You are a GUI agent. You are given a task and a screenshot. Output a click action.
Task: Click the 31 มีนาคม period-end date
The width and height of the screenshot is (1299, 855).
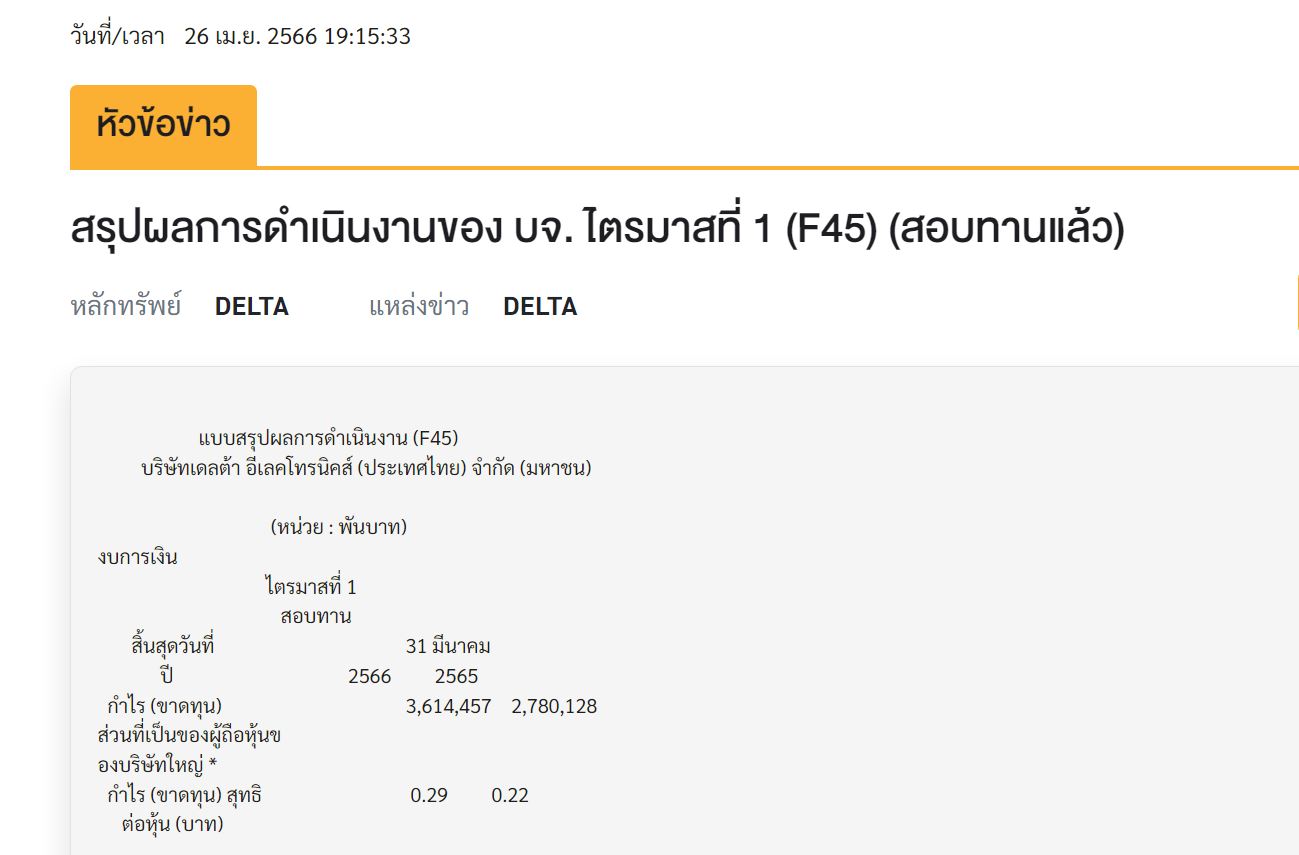click(x=448, y=646)
